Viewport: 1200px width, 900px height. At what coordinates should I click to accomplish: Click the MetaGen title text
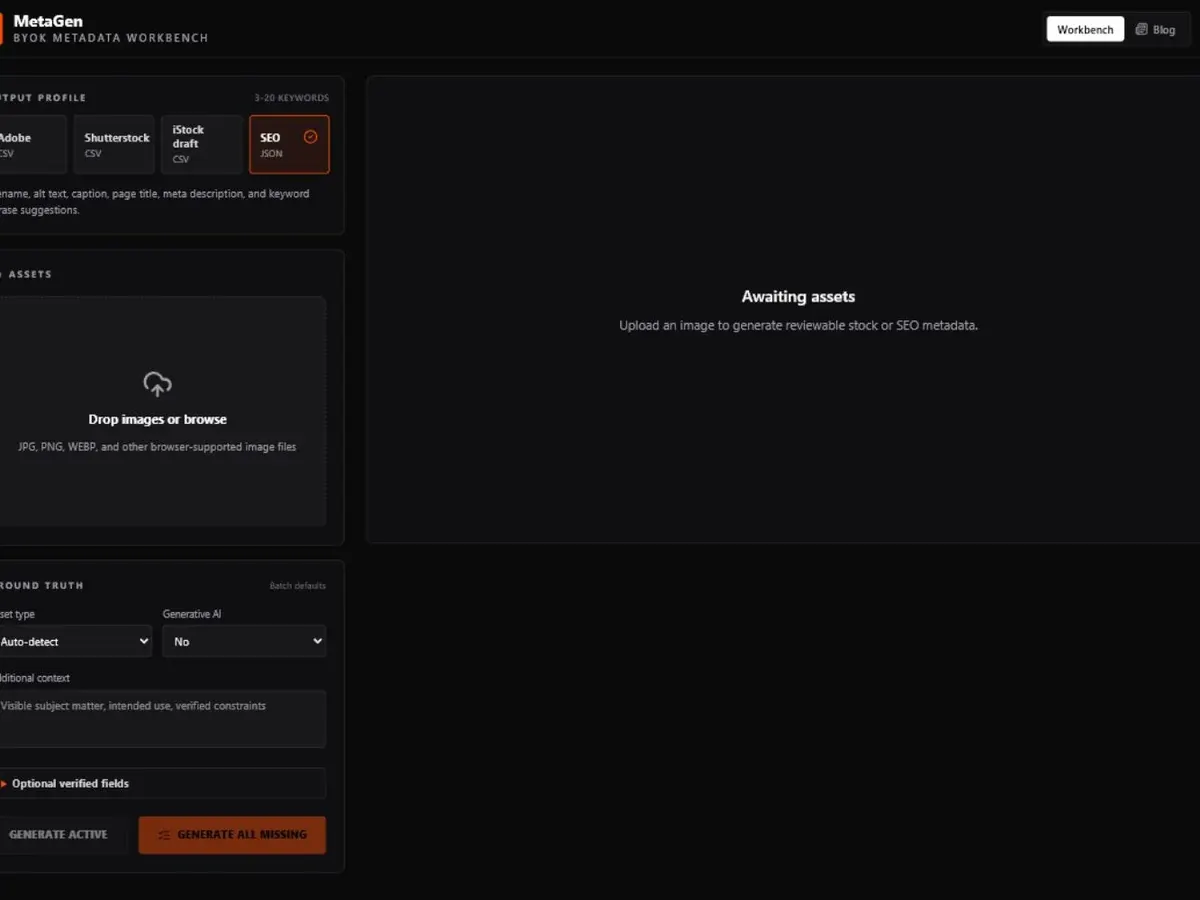pos(48,21)
